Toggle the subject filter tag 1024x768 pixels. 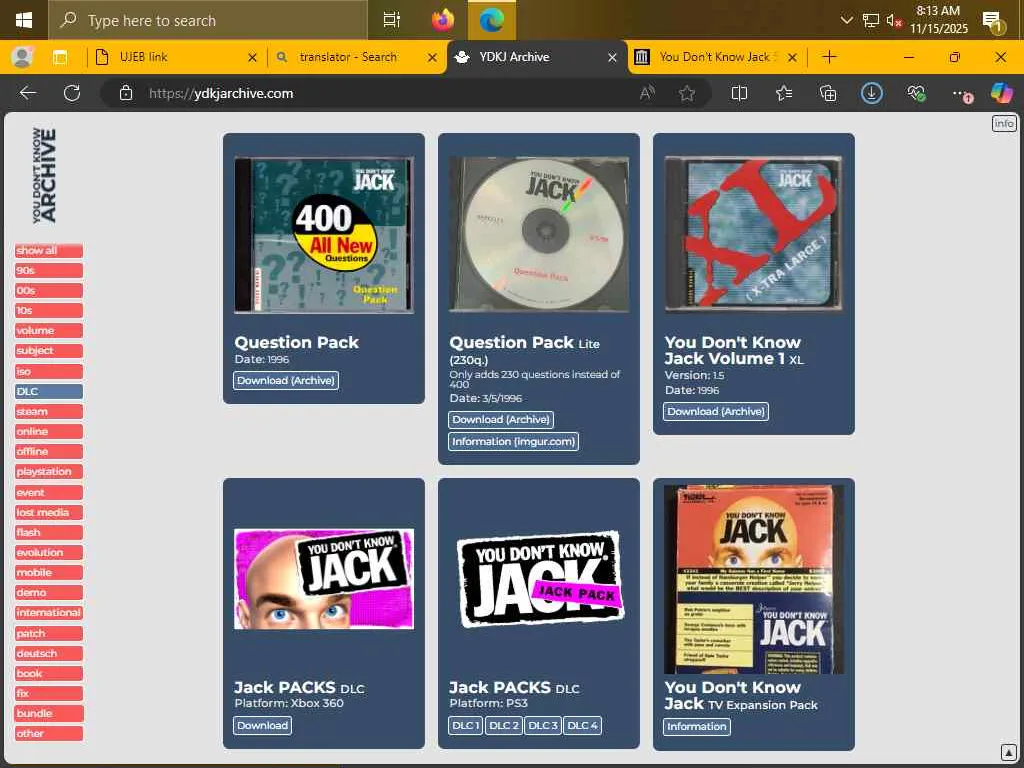(x=49, y=351)
